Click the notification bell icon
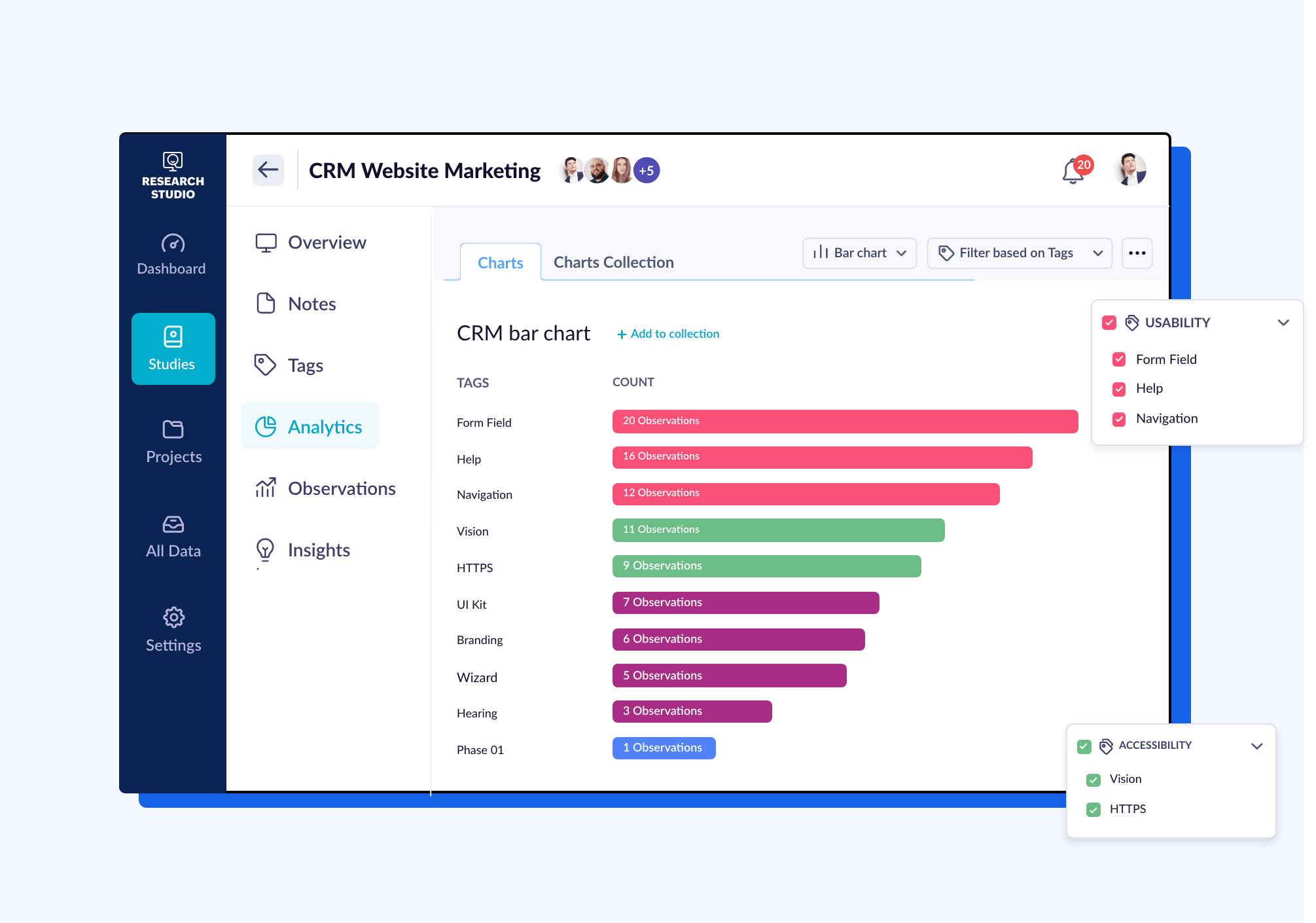This screenshot has height=923, width=1316. coord(1072,170)
